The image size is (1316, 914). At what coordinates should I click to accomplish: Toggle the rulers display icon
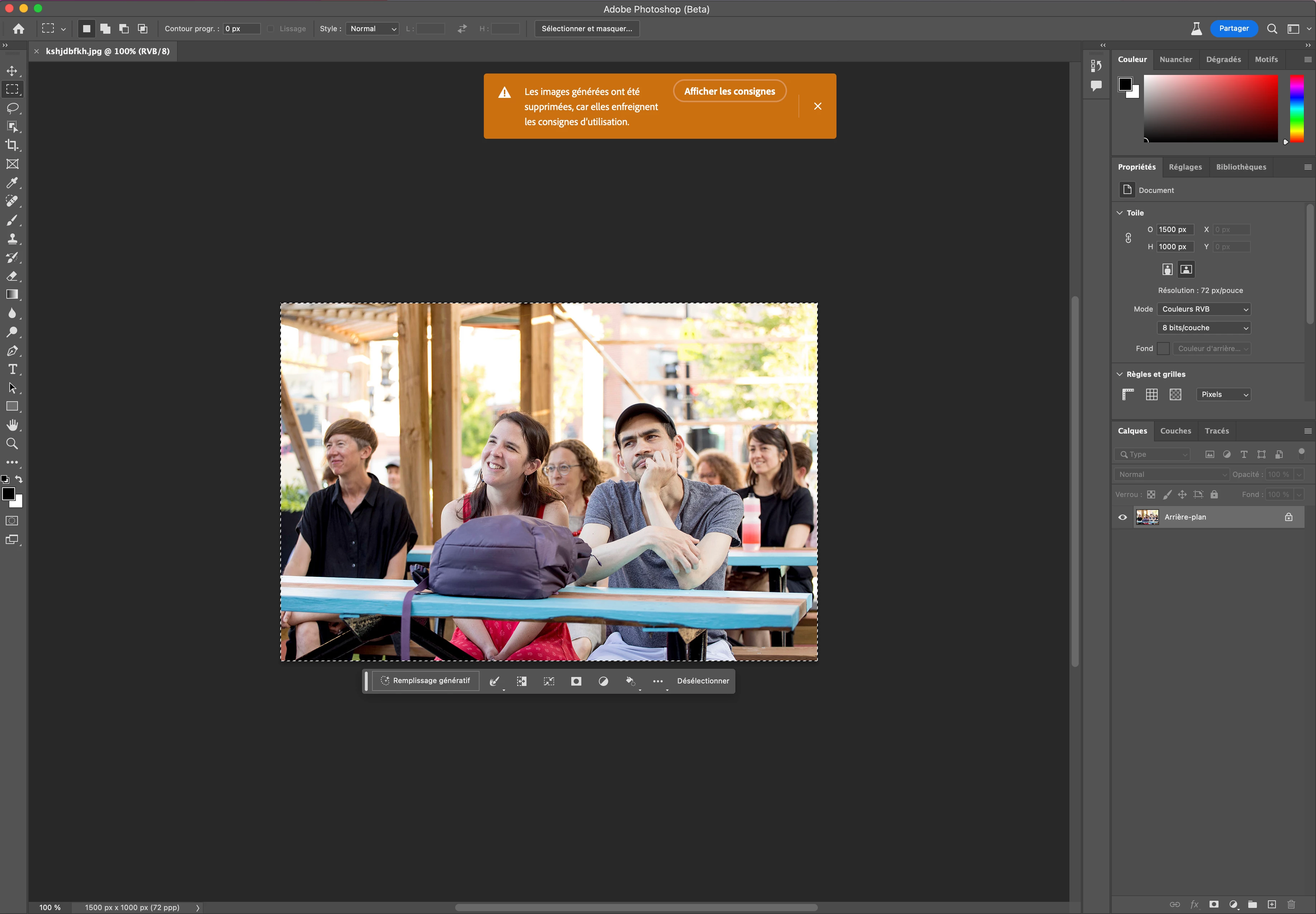[x=1128, y=394]
